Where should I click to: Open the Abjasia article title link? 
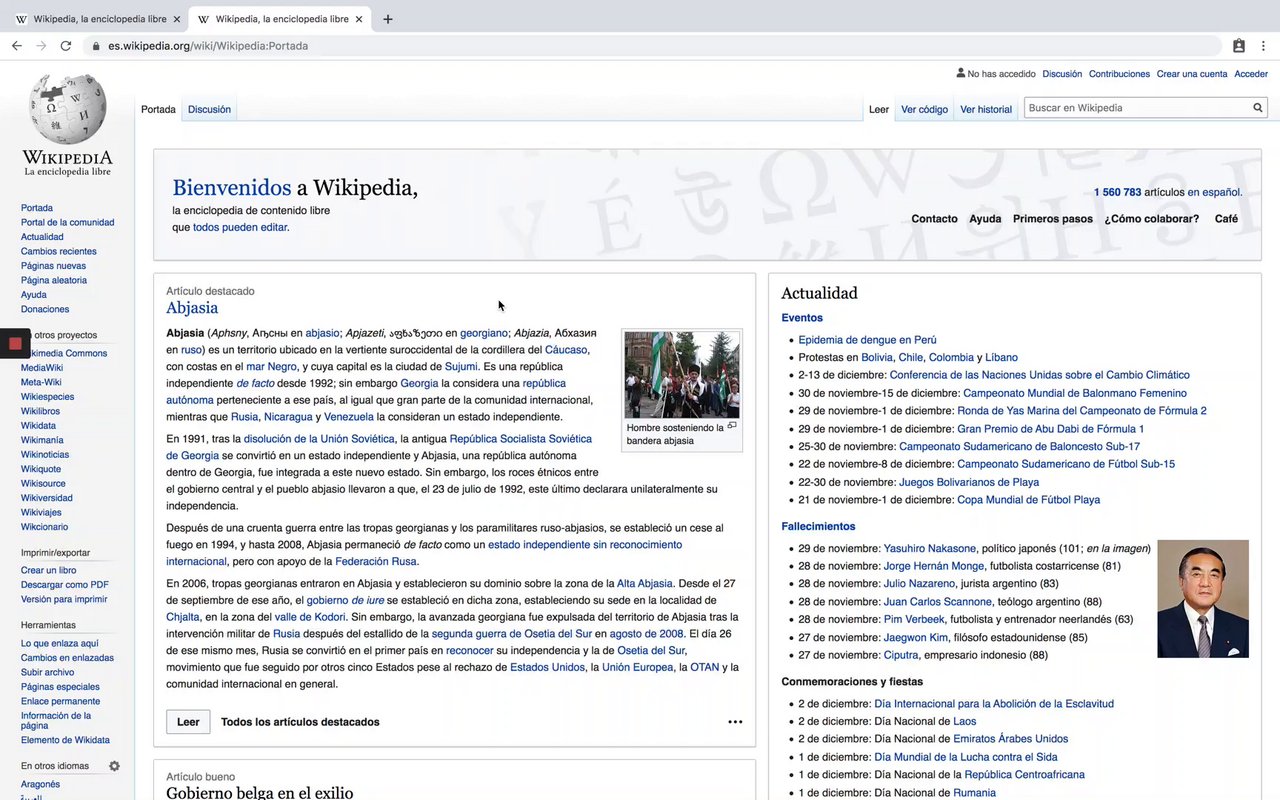pos(192,308)
